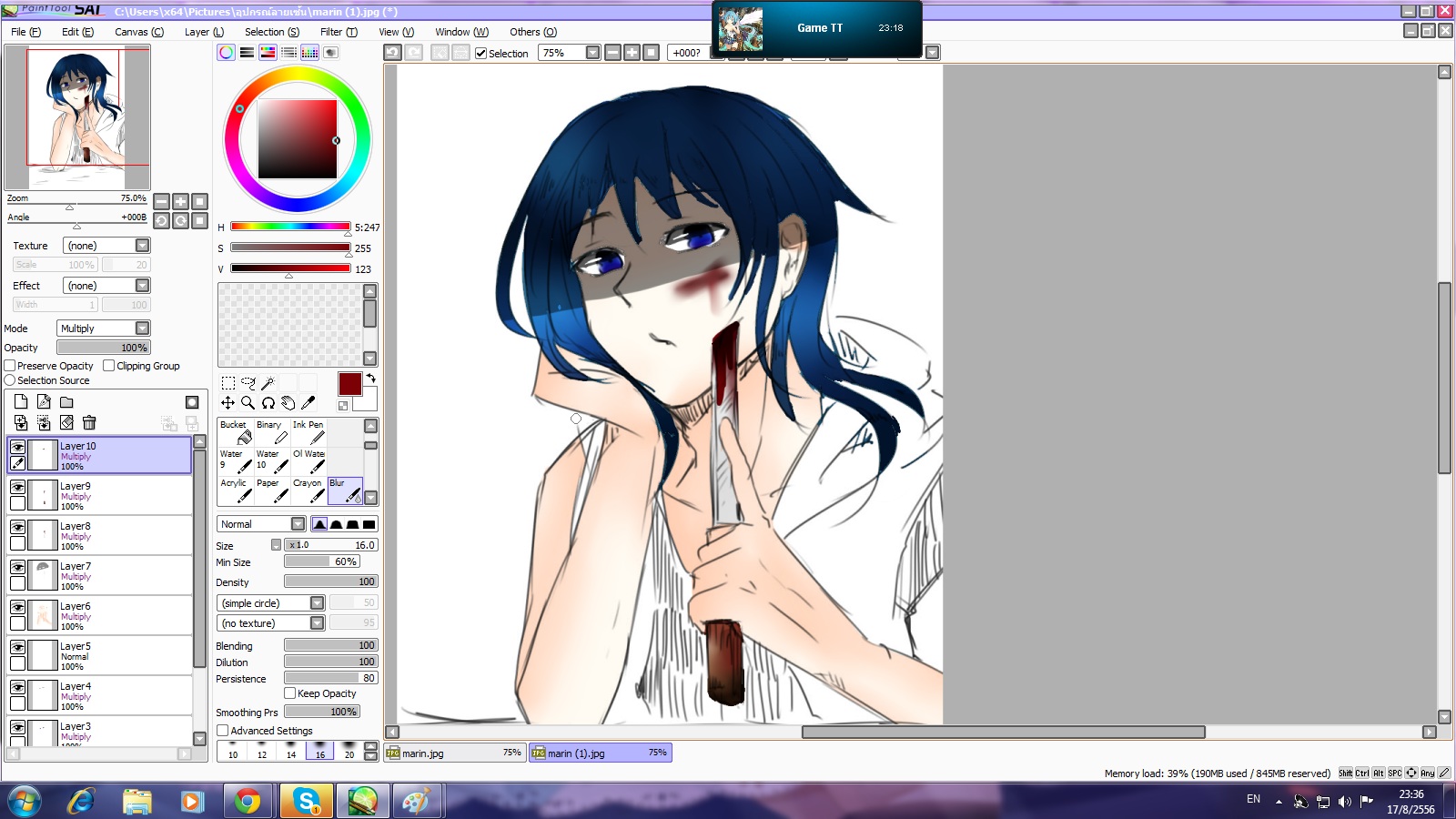Create a new linework layer
The width and height of the screenshot is (1456, 819).
pyautogui.click(x=44, y=402)
